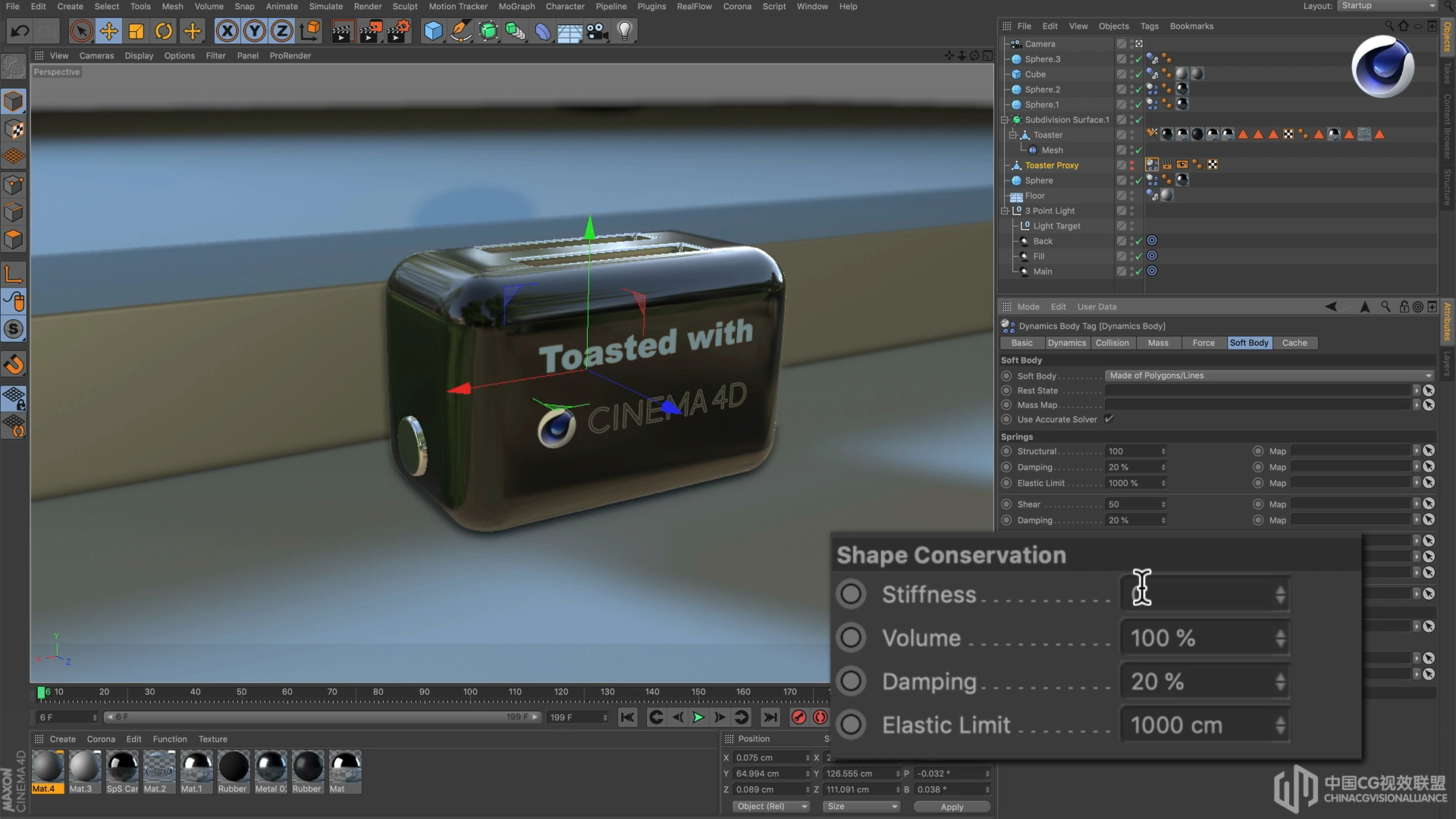Add a Light object
The height and width of the screenshot is (819, 1456).
(x=625, y=31)
